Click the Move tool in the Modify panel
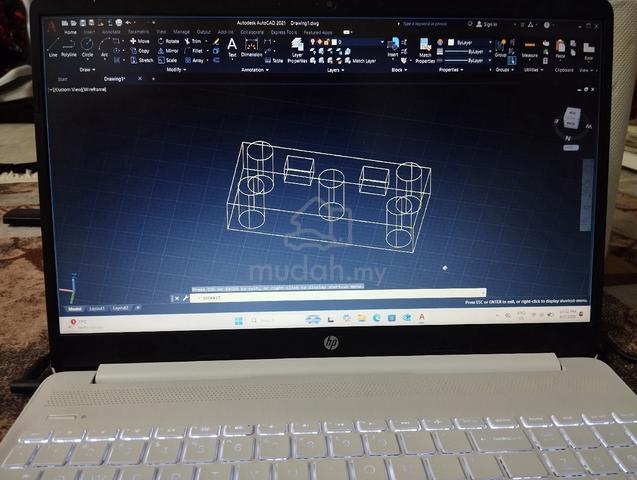 point(140,41)
